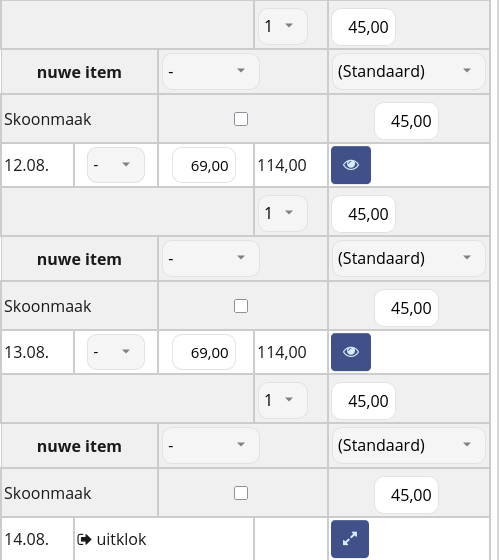Tick the Skoonmaak checkbox above 12.08.

[x=241, y=119]
